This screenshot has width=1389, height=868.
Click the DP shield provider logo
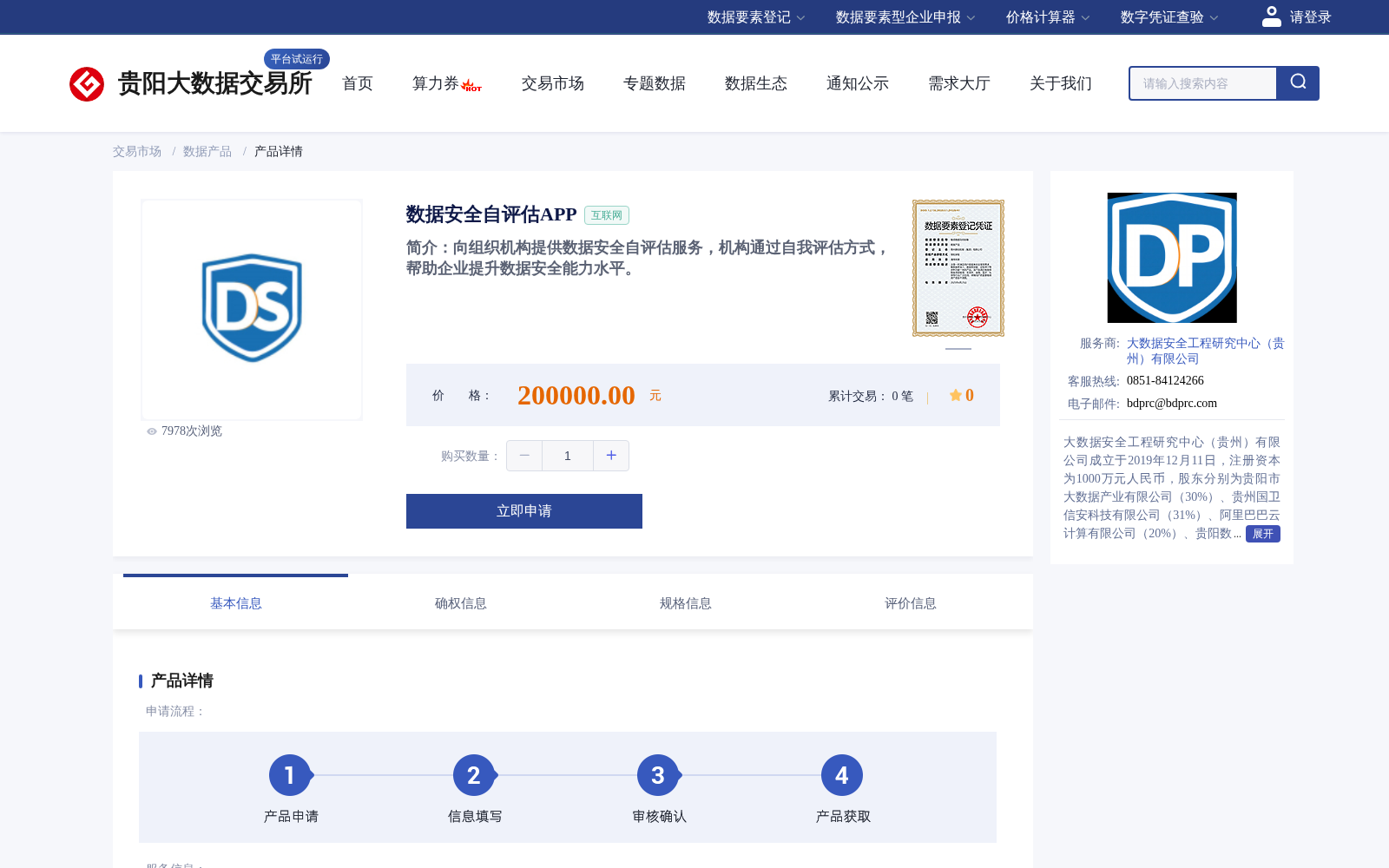coord(1172,258)
